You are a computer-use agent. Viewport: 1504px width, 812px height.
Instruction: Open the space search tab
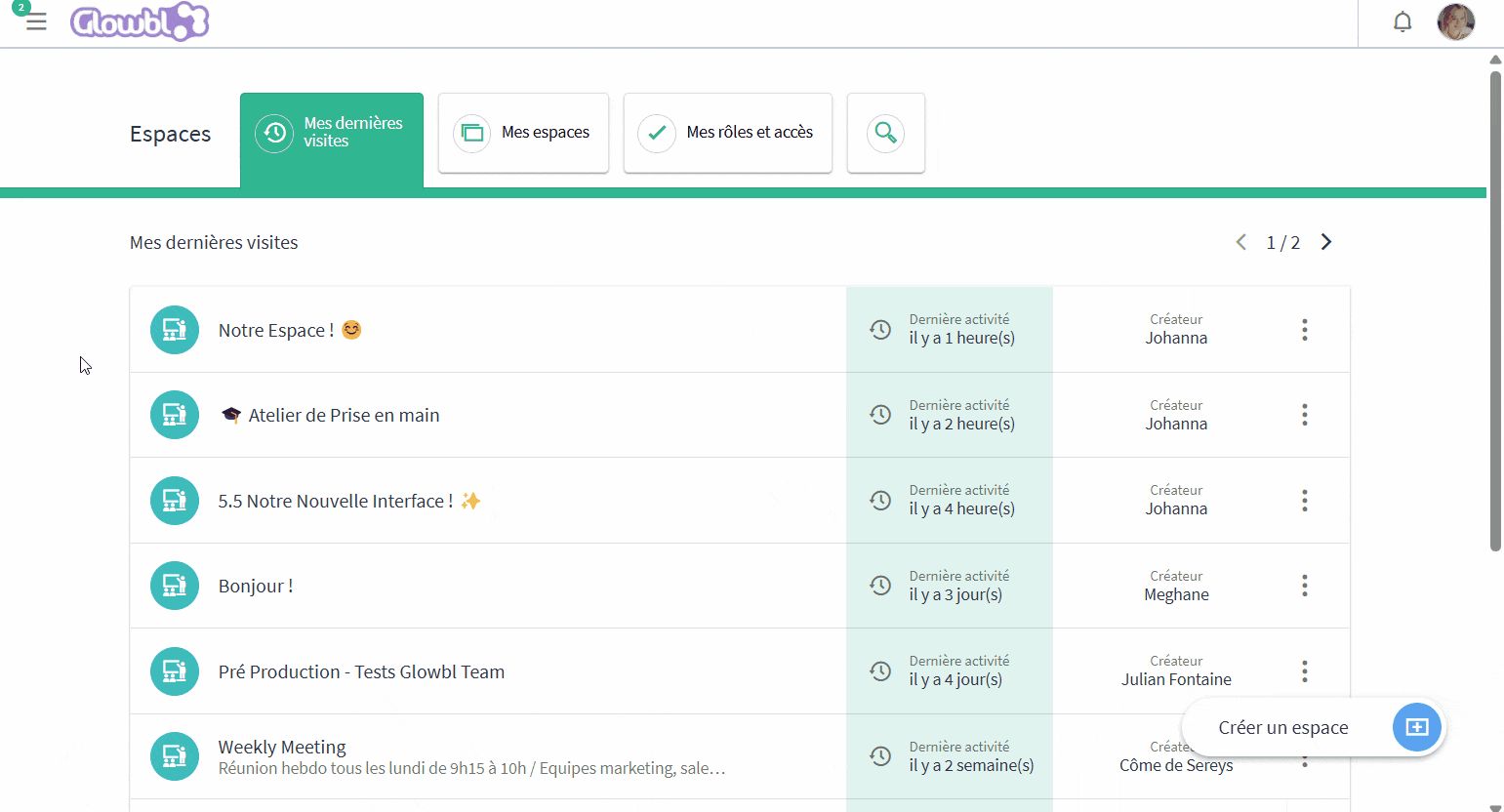pos(886,133)
